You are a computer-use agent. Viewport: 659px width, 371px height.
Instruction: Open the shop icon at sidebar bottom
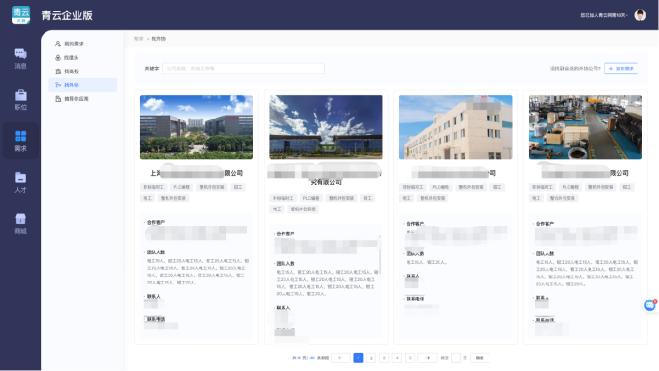pos(21,224)
